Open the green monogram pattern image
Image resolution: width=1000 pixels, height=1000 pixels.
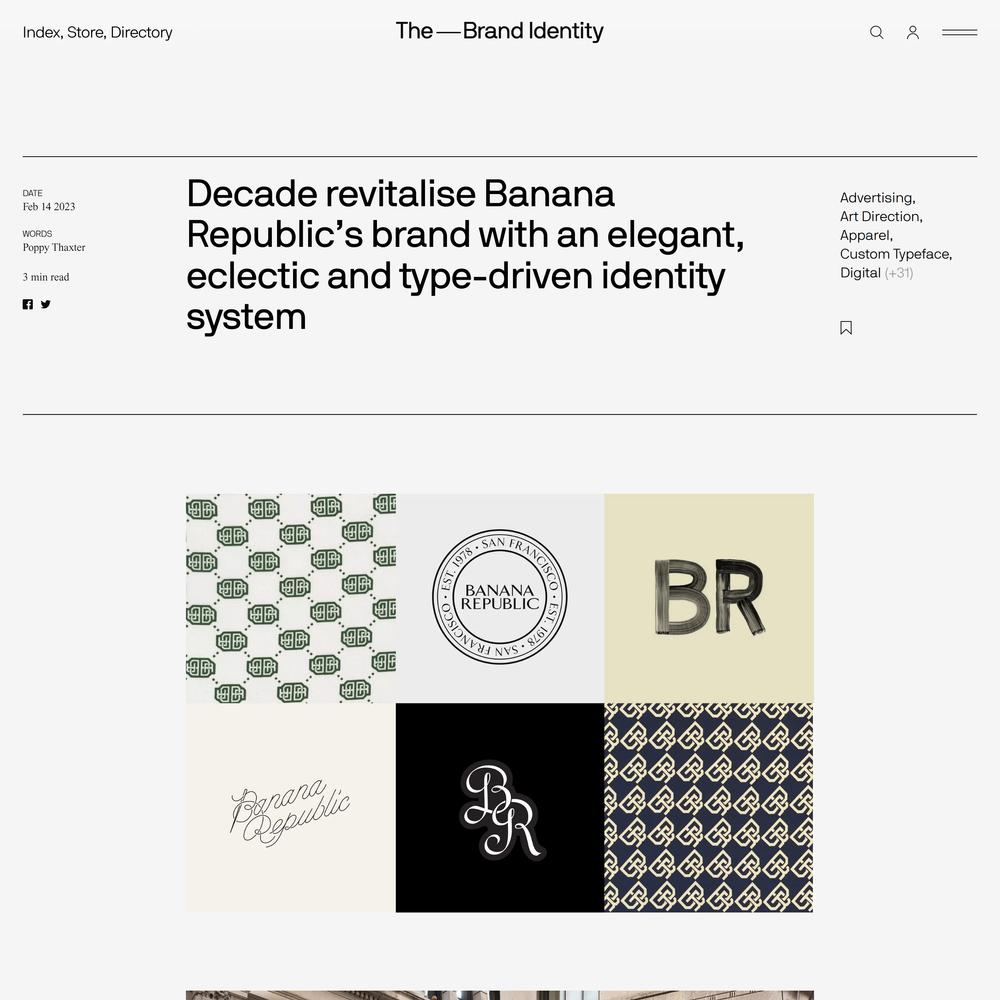[291, 598]
